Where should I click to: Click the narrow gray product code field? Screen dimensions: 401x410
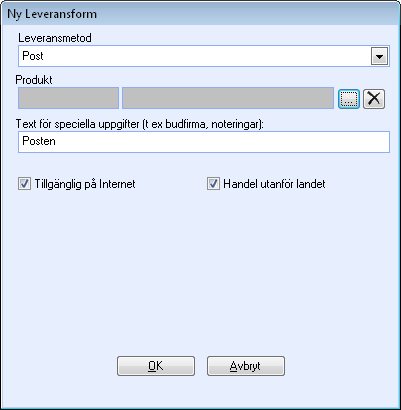tap(68, 98)
